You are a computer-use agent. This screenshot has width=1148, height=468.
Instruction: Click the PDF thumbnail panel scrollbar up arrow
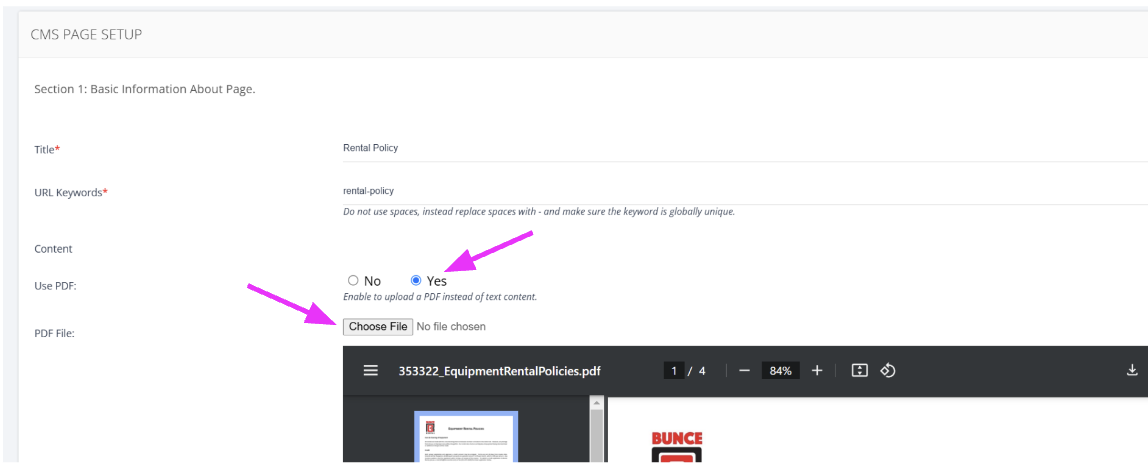click(597, 404)
